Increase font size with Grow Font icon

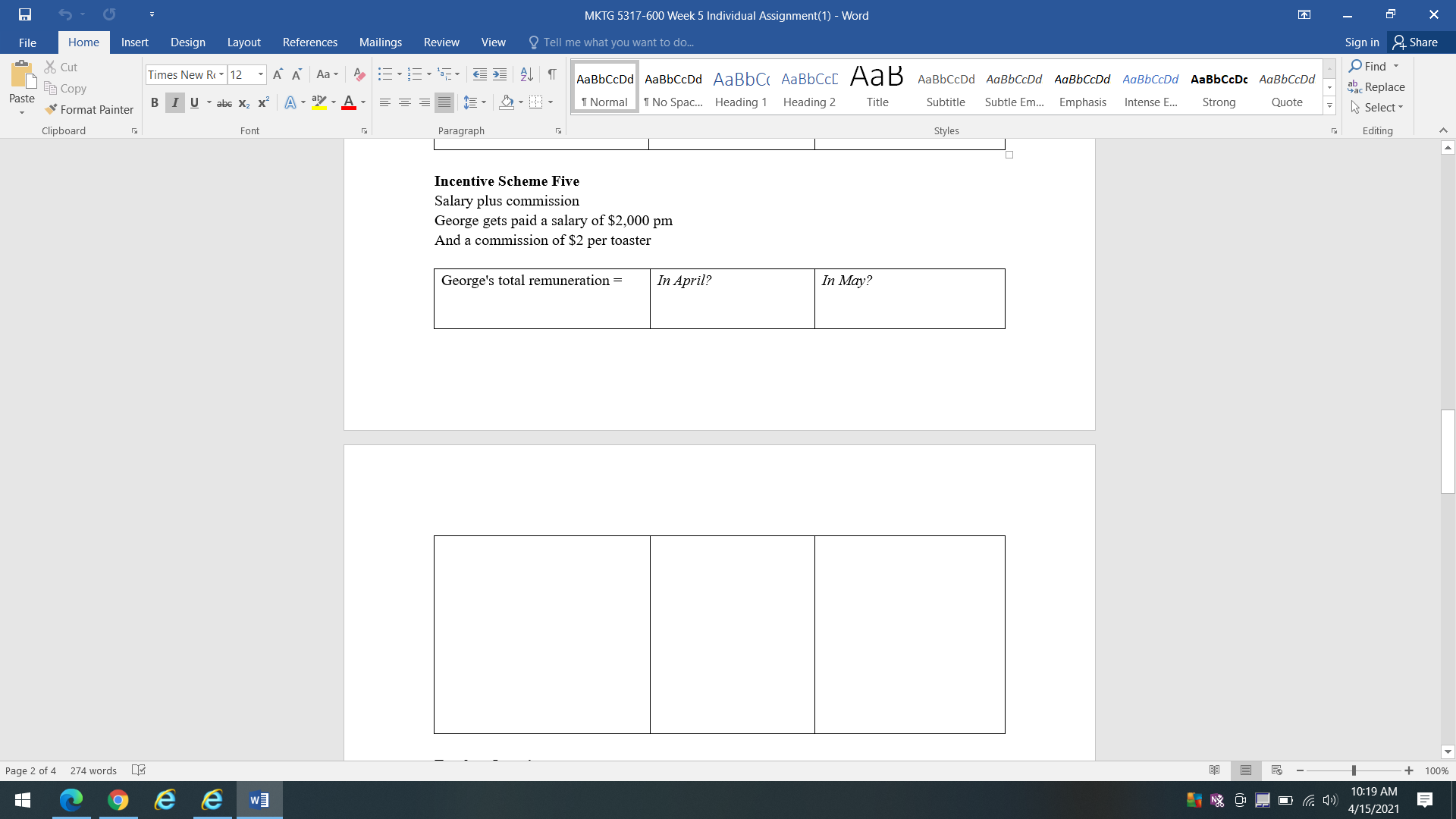(x=278, y=74)
